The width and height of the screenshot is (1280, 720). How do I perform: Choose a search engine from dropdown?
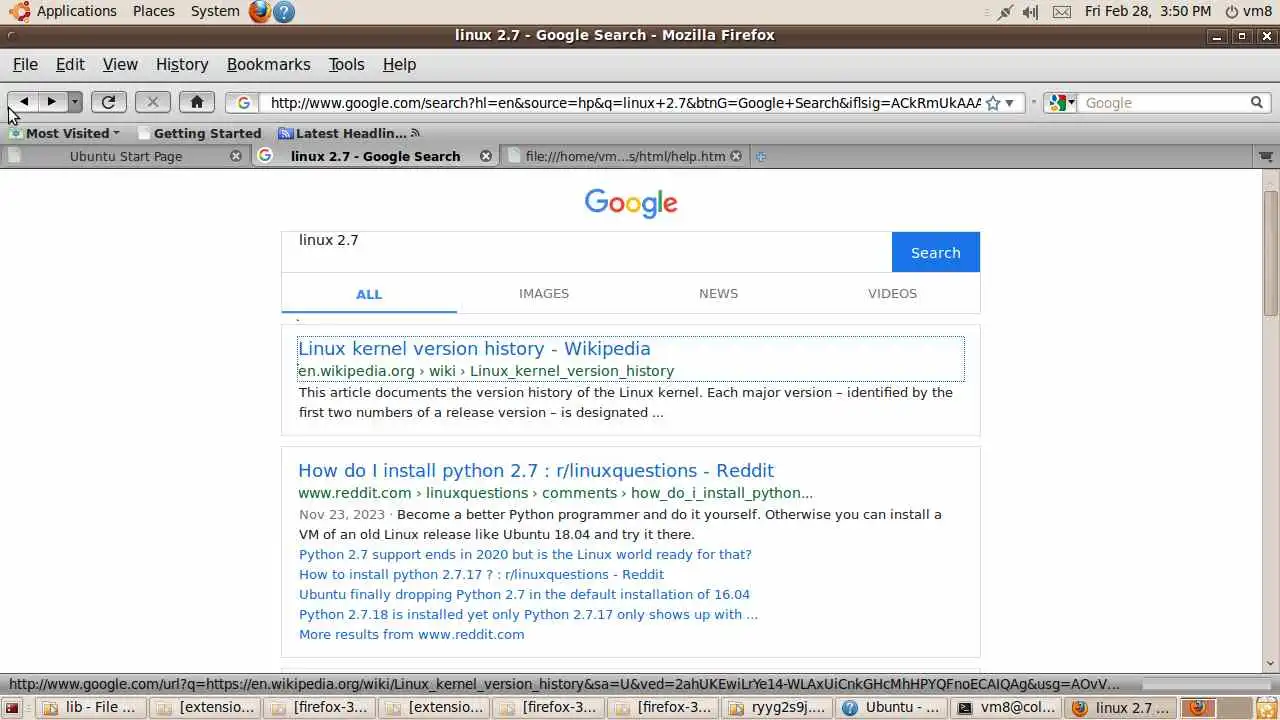tap(1060, 103)
